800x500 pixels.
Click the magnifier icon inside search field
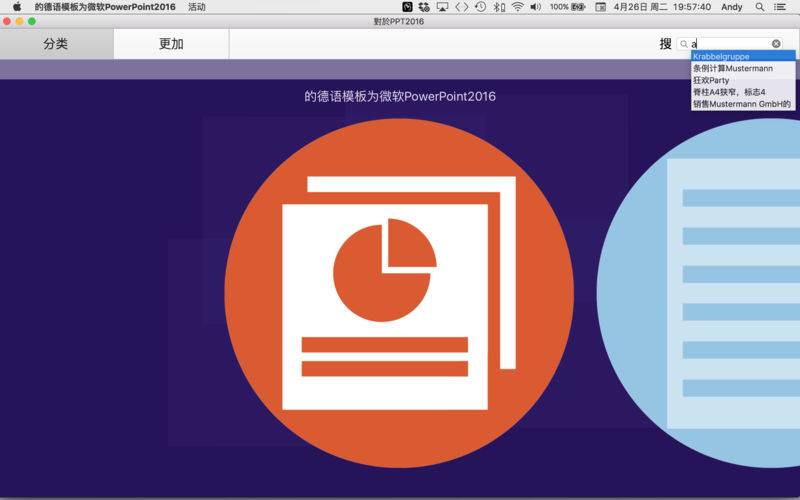(684, 44)
